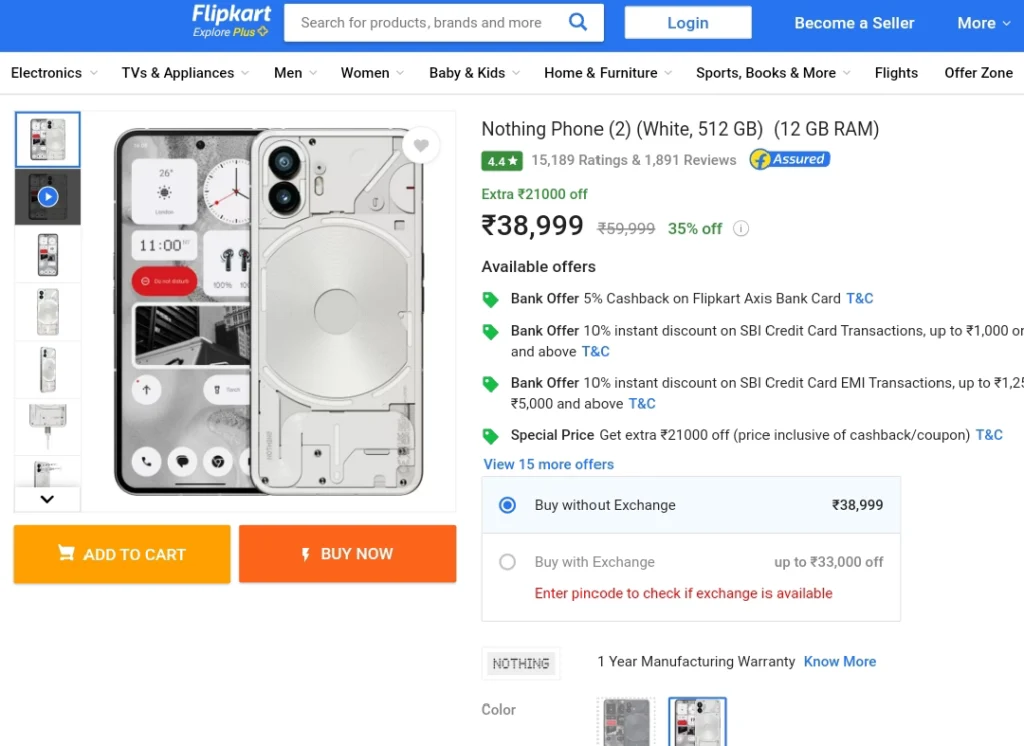This screenshot has height=746, width=1024.
Task: Choose the dark color variant swatch
Action: (x=626, y=722)
